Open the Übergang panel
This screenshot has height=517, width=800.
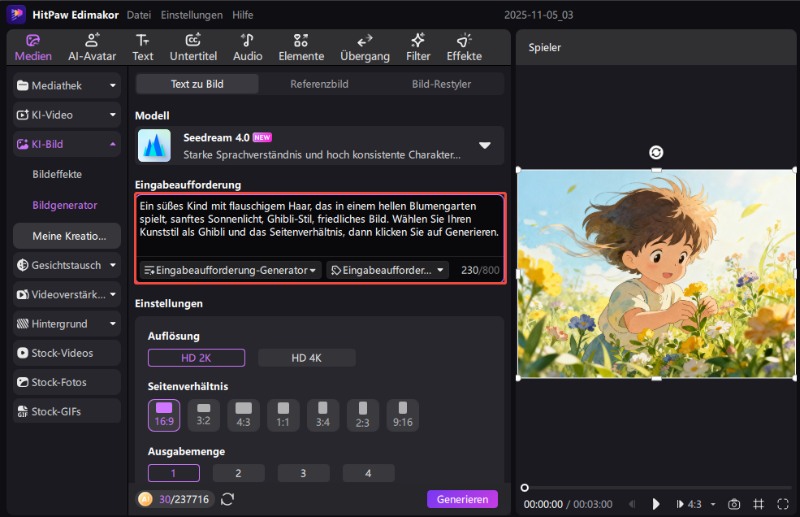point(365,47)
